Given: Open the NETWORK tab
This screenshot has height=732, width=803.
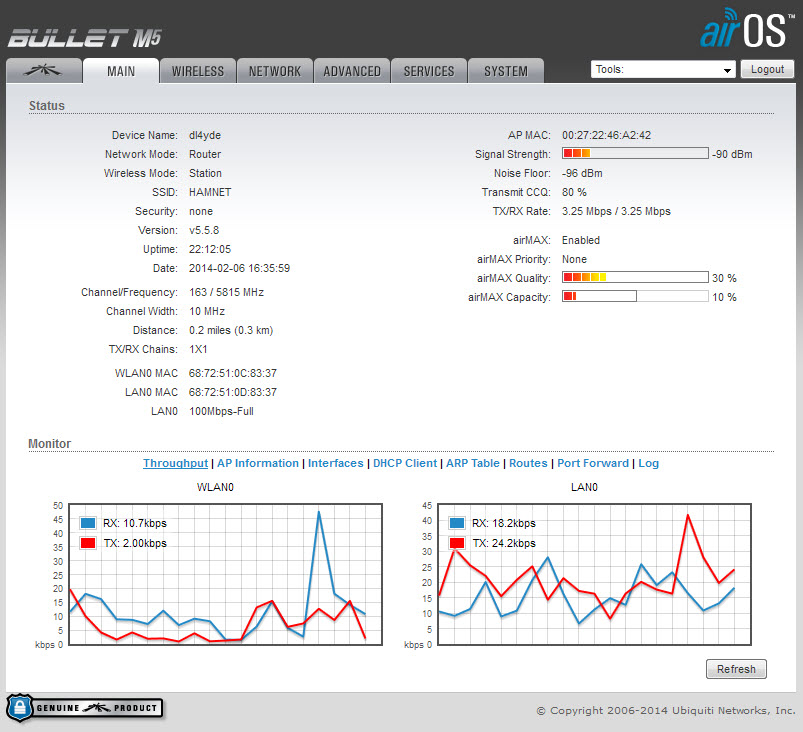Looking at the screenshot, I should point(275,71).
